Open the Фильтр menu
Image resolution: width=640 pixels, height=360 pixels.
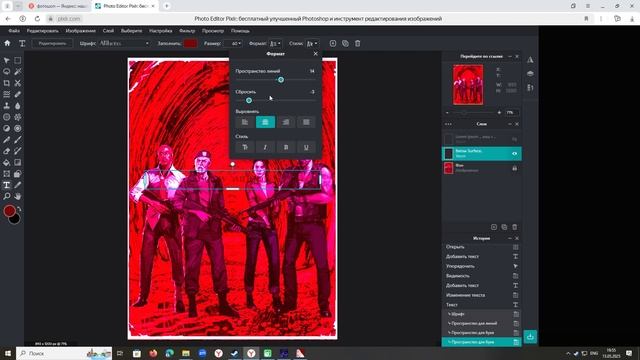tap(187, 31)
